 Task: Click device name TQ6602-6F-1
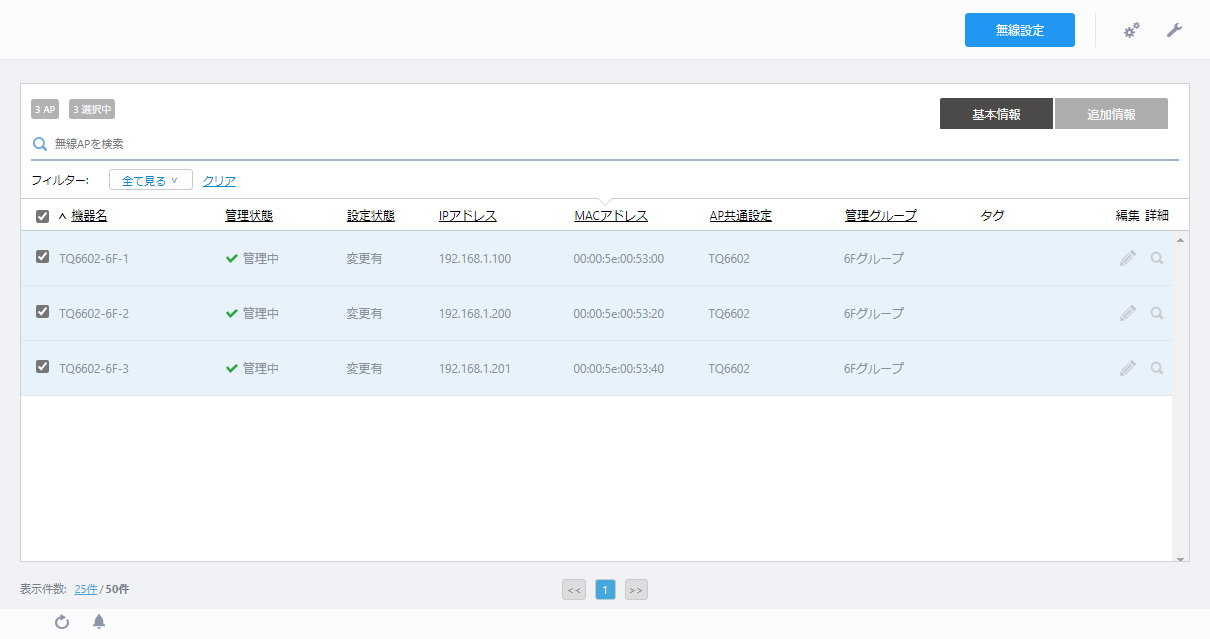[x=94, y=259]
